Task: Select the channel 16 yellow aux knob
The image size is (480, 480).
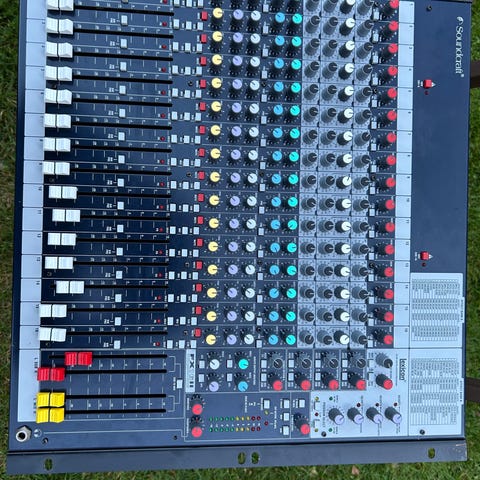Action: (x=211, y=339)
